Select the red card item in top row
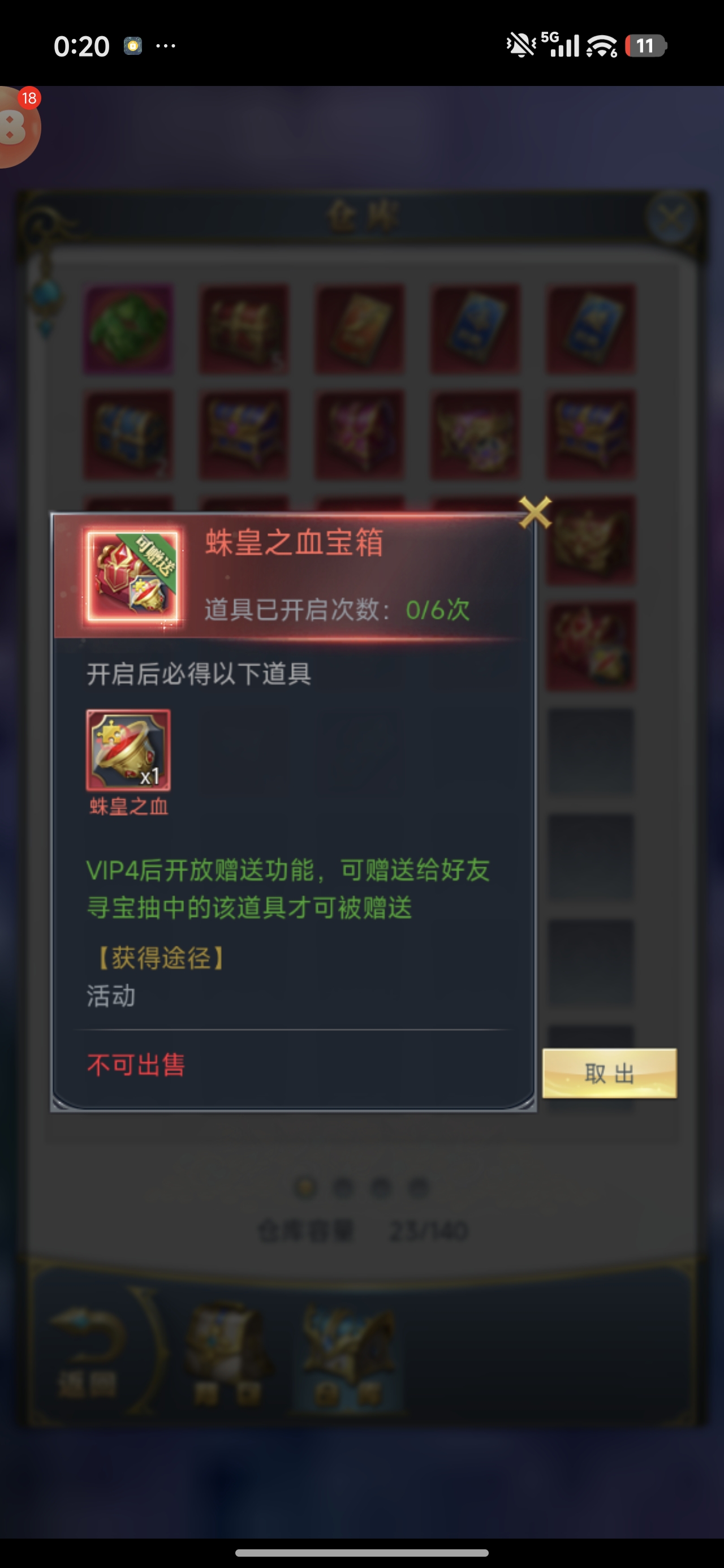The image size is (724, 1568). [x=360, y=328]
